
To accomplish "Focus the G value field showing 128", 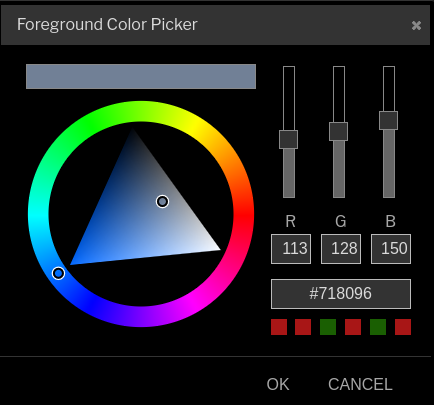I will coord(341,249).
